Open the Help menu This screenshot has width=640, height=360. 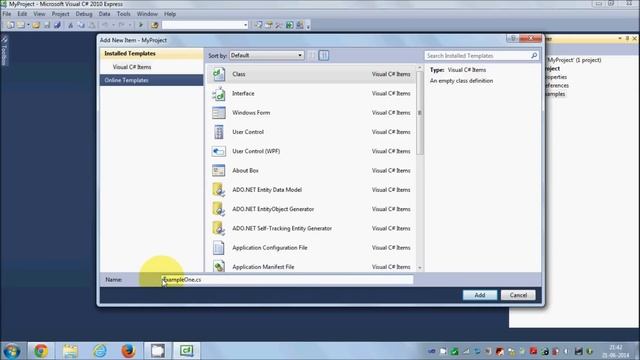170,14
